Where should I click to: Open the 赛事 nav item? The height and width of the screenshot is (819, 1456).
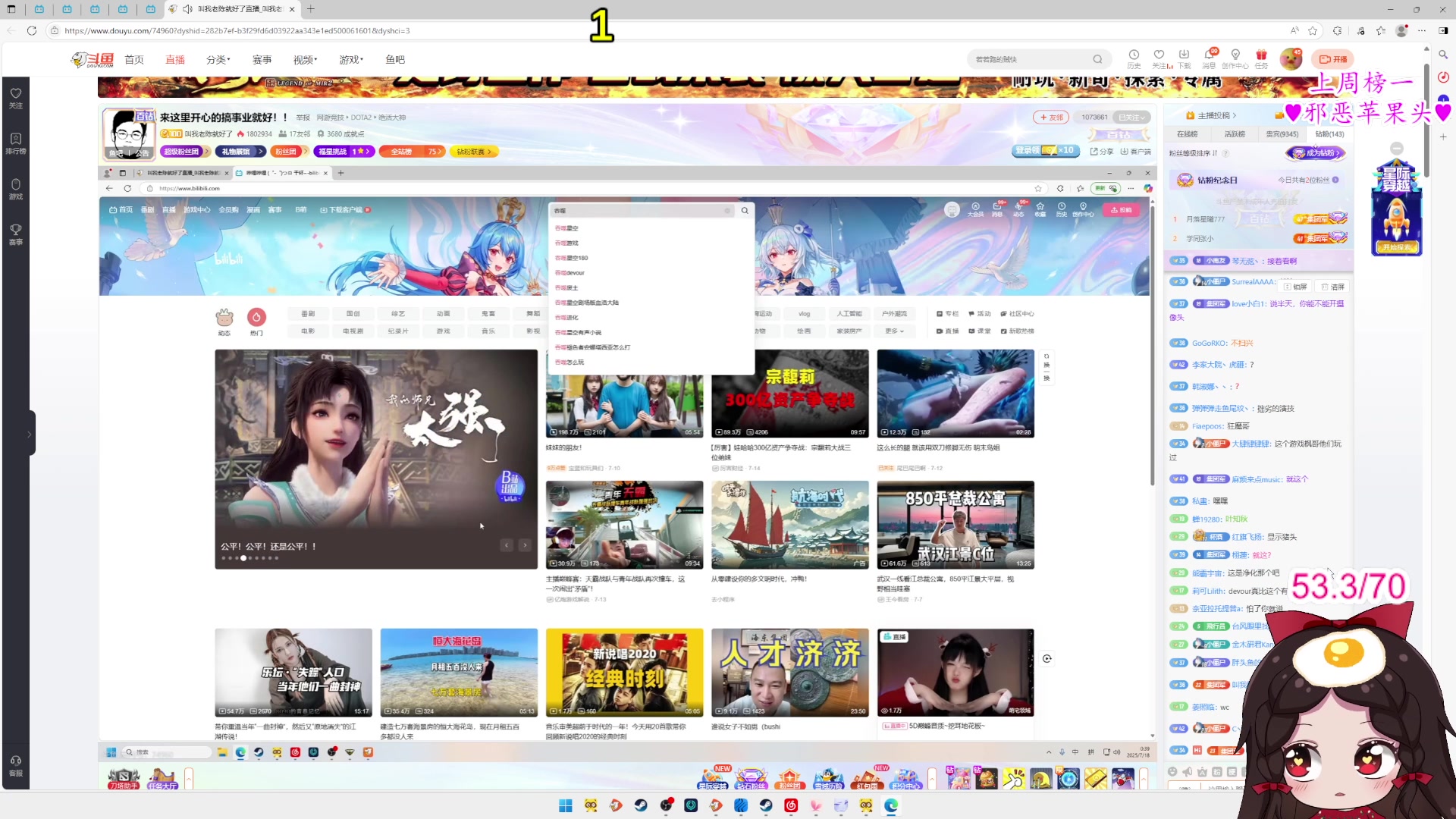click(262, 59)
